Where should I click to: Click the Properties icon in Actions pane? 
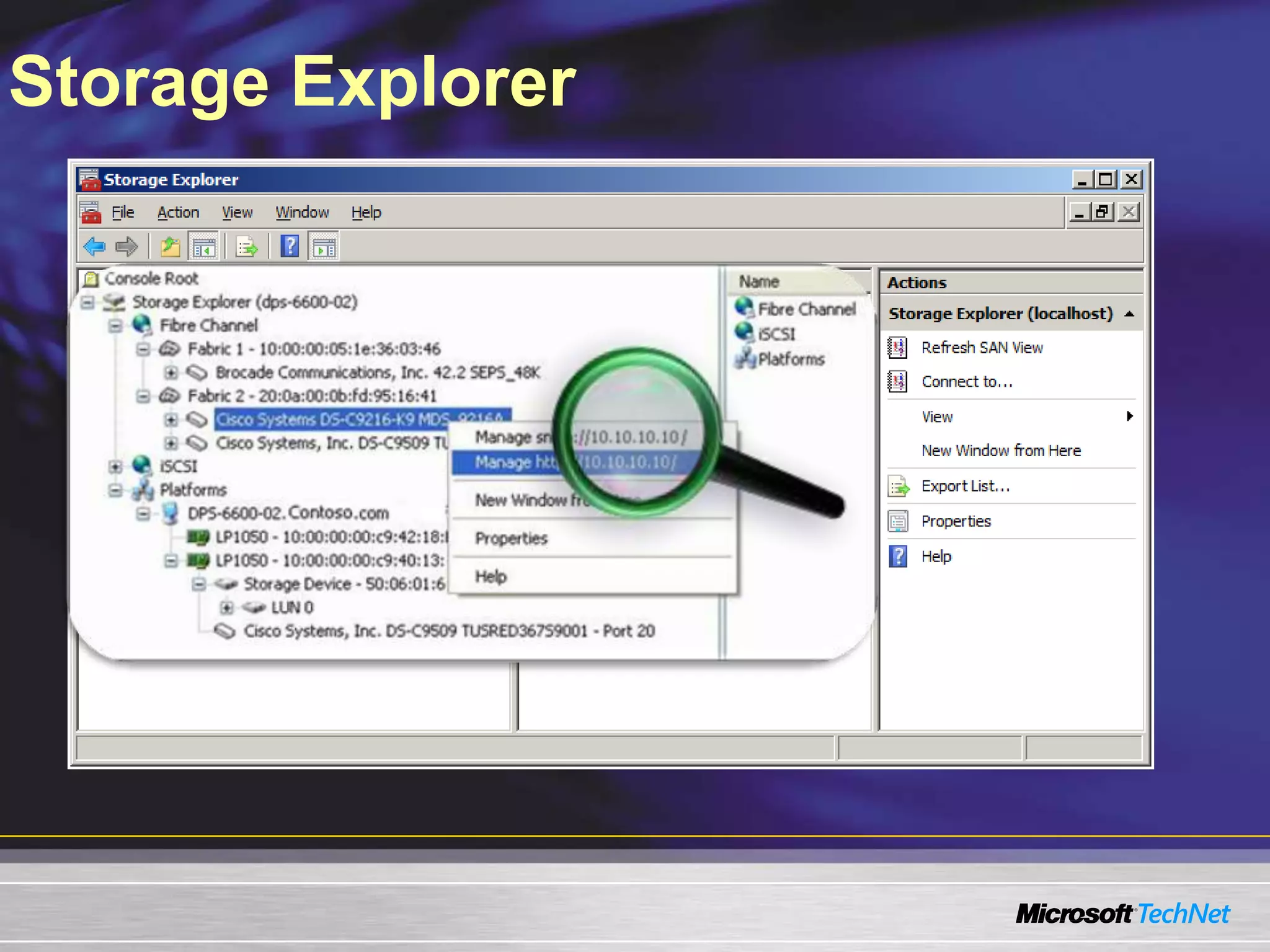(x=897, y=521)
